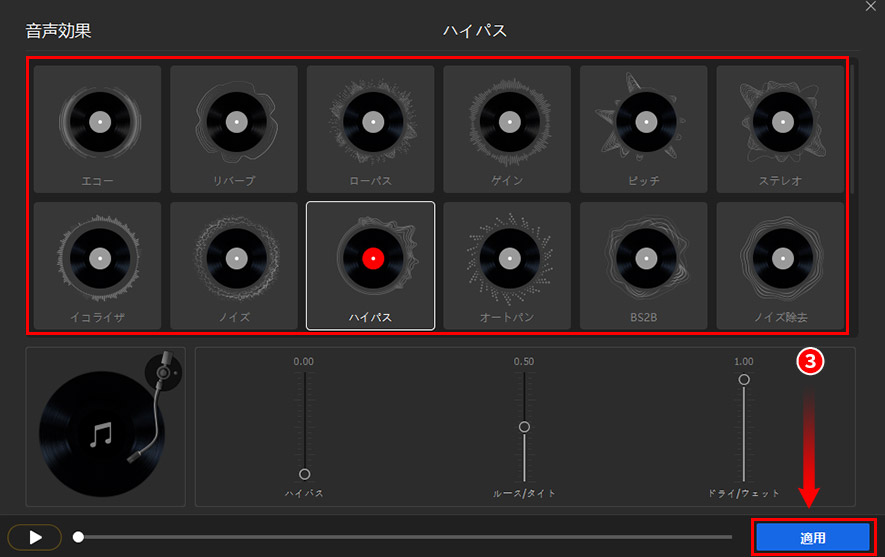
Task: Select the ステレオ stereo effect
Action: (780, 129)
